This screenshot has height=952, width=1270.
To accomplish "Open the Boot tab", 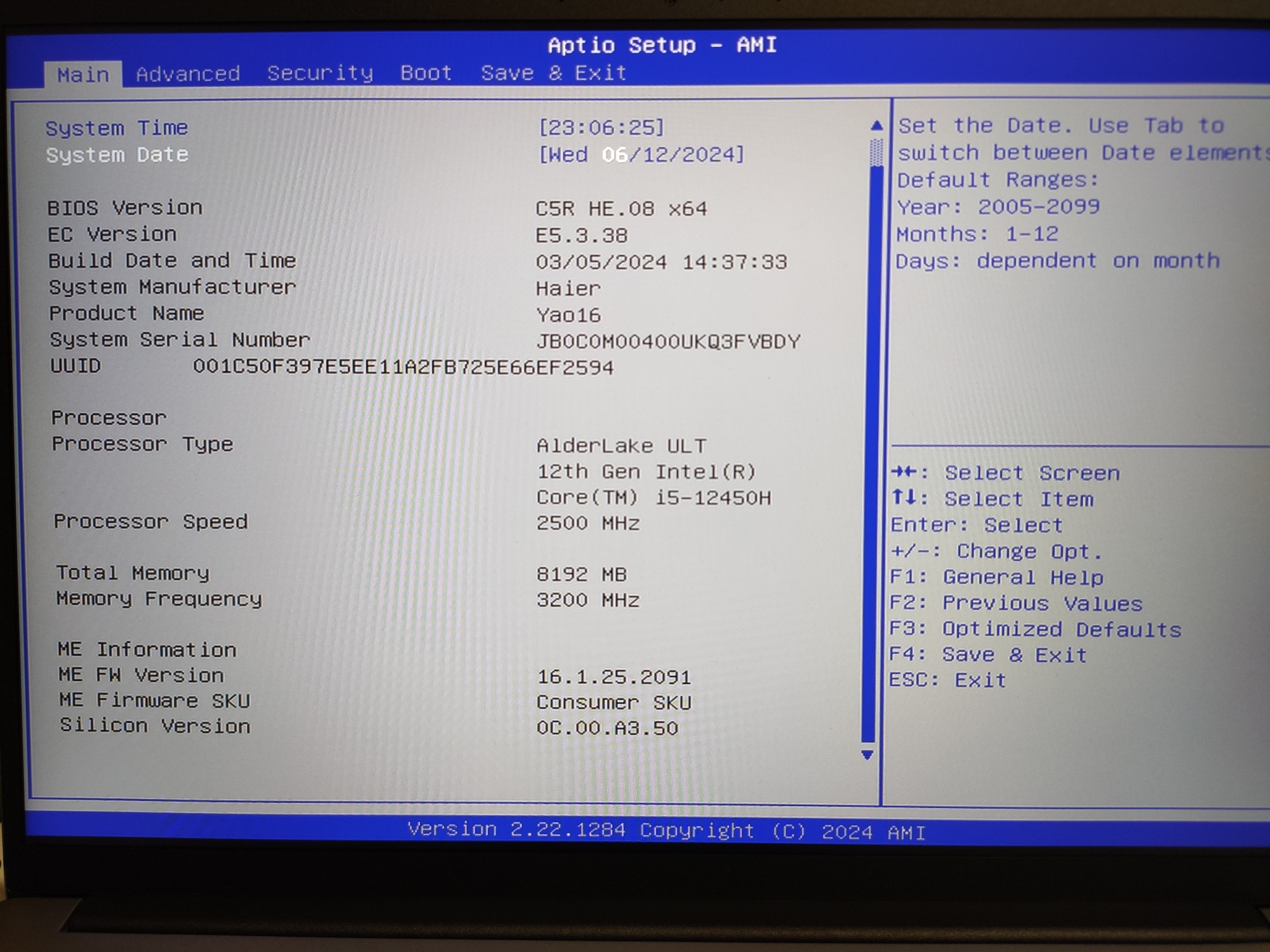I will point(426,74).
